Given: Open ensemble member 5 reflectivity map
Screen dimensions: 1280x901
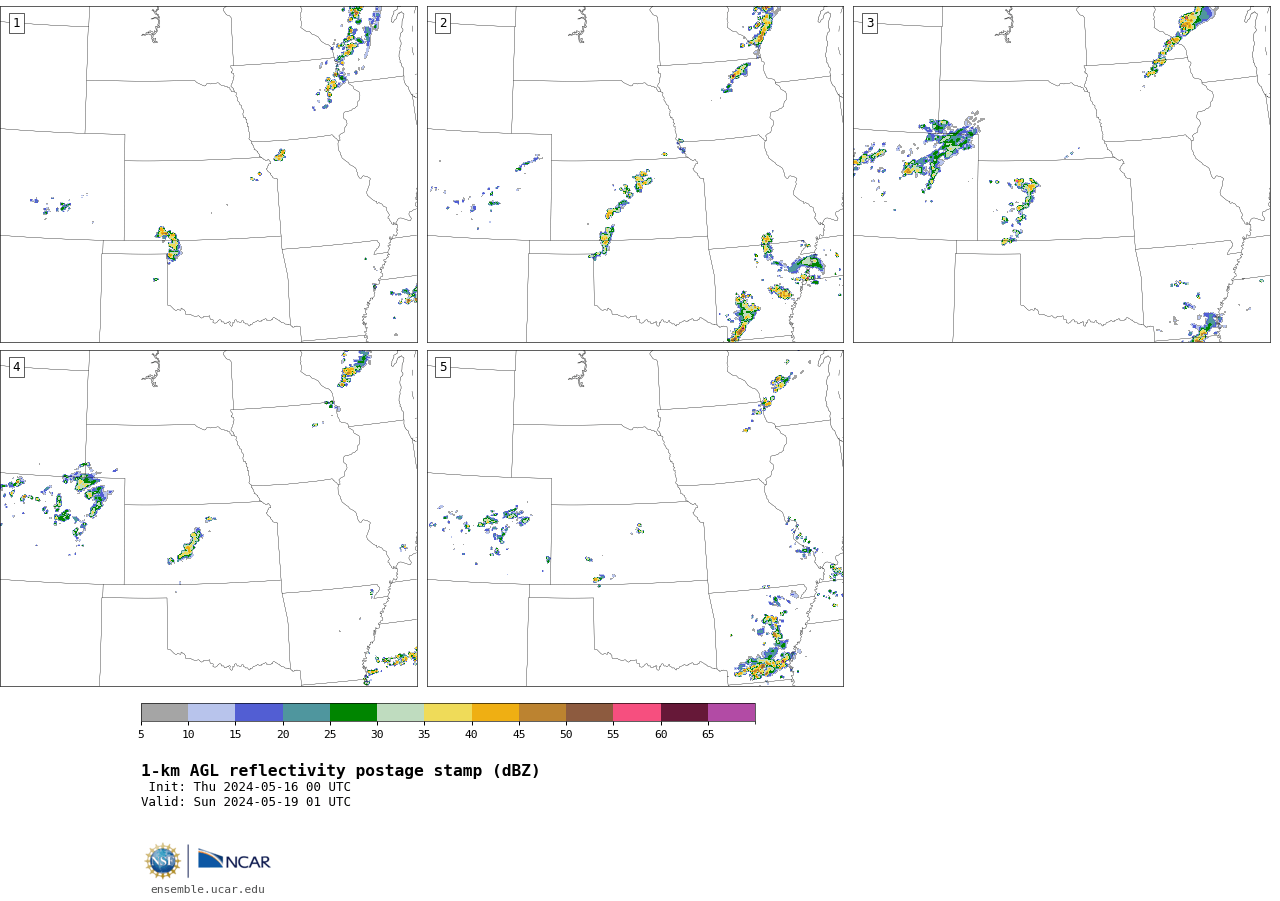Looking at the screenshot, I should point(635,518).
